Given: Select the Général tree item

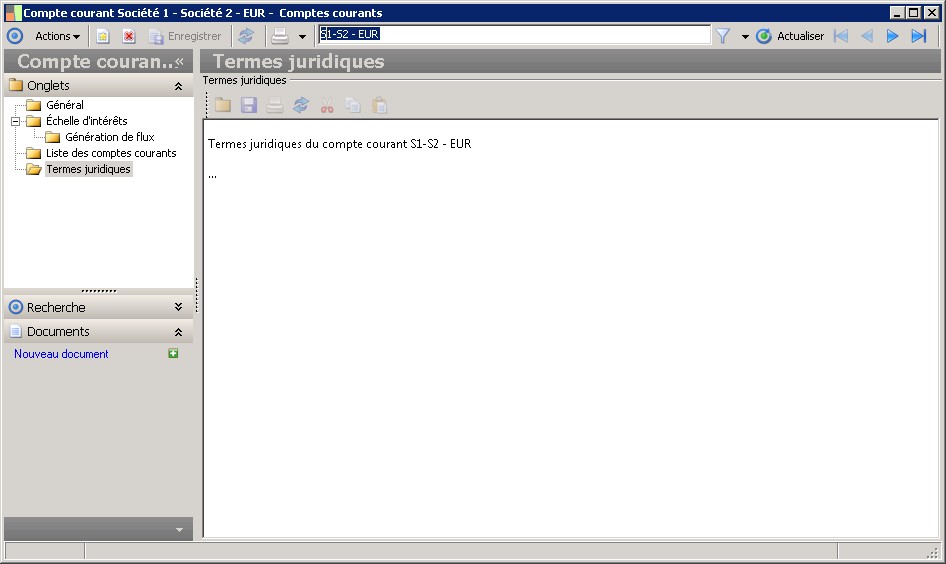Looking at the screenshot, I should [65, 105].
